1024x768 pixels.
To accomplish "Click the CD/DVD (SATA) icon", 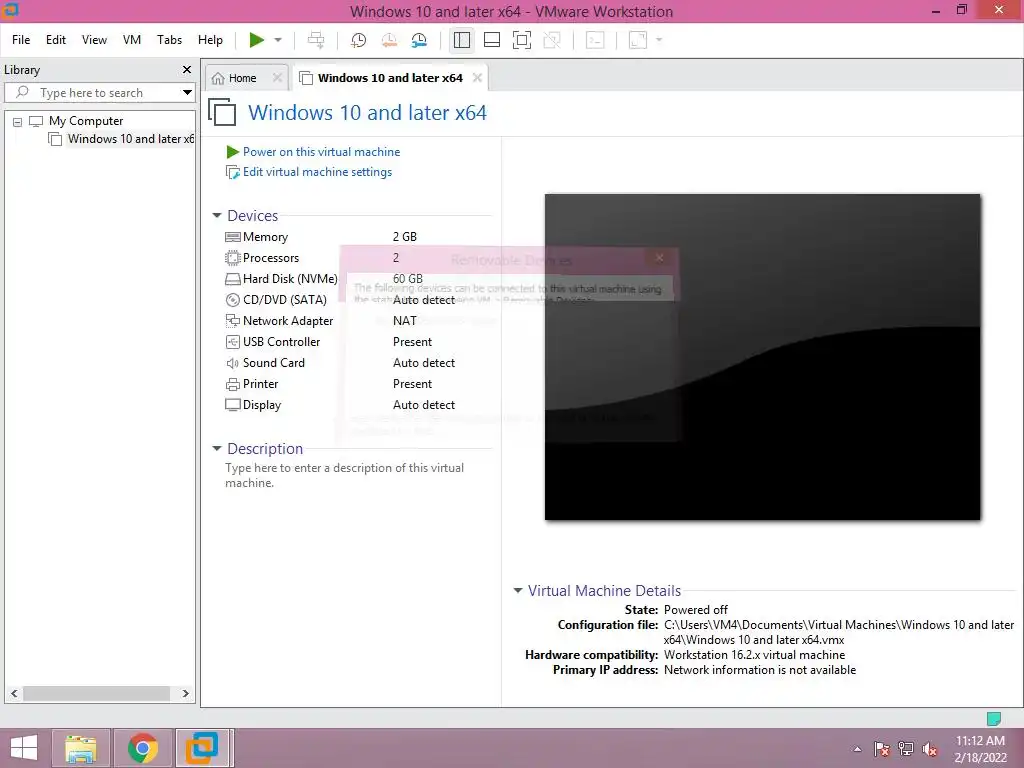I will point(232,300).
